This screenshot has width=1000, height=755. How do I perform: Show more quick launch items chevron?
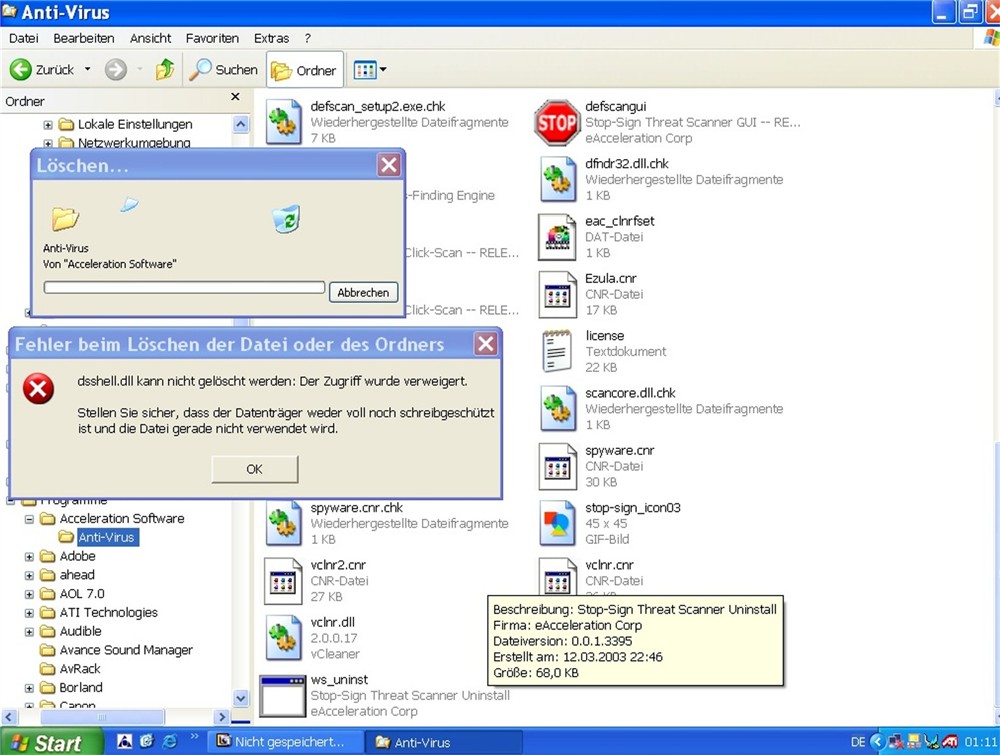tap(195, 738)
